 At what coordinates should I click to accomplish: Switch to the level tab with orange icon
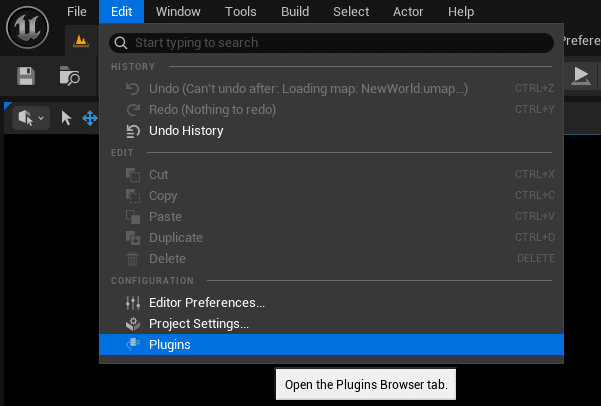point(81,40)
